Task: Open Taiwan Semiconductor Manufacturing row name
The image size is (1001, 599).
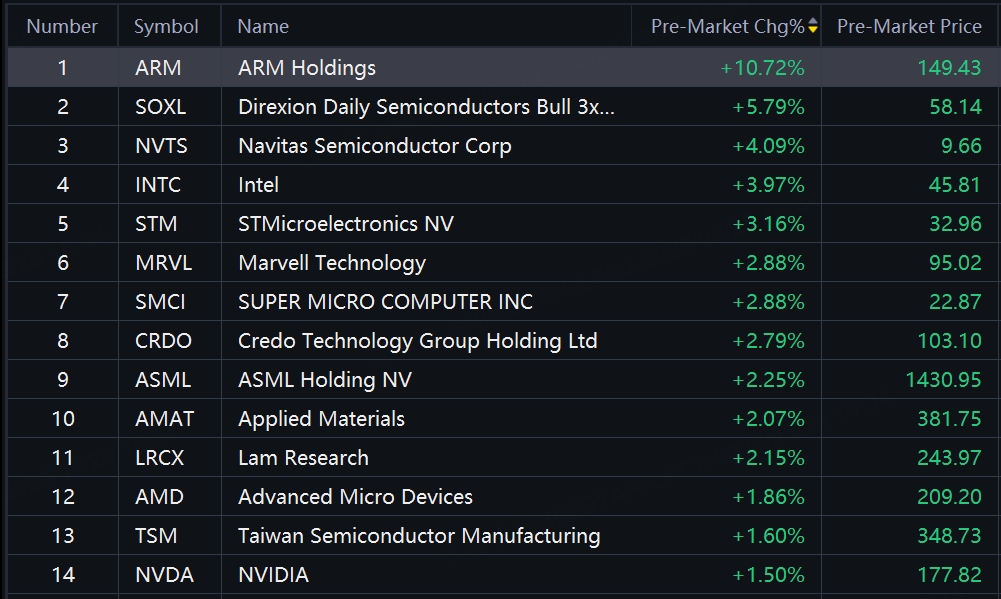Action: click(x=419, y=536)
